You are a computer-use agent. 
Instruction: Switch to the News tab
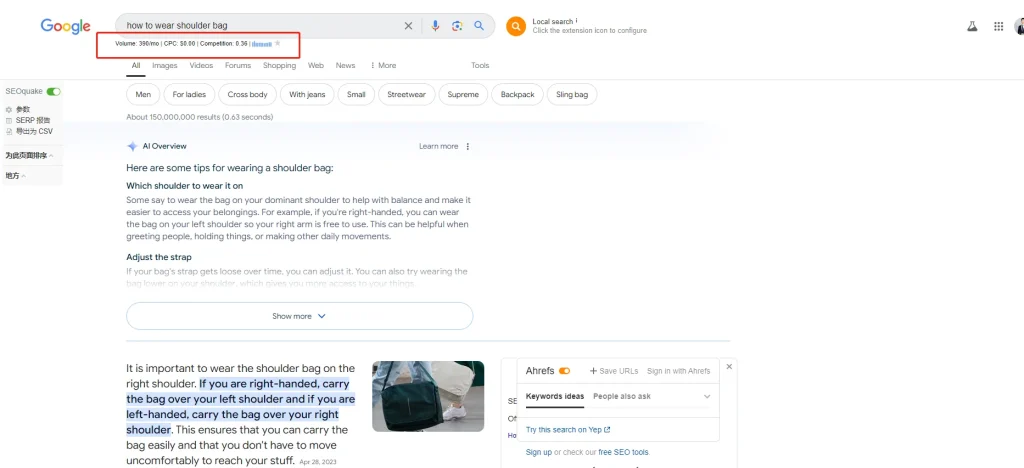(x=345, y=65)
